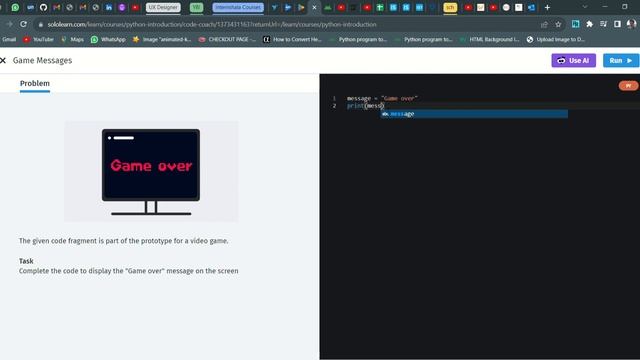640x360 pixels.
Task: Switch to the purple circle icon tab
Action: click(x=122, y=7)
